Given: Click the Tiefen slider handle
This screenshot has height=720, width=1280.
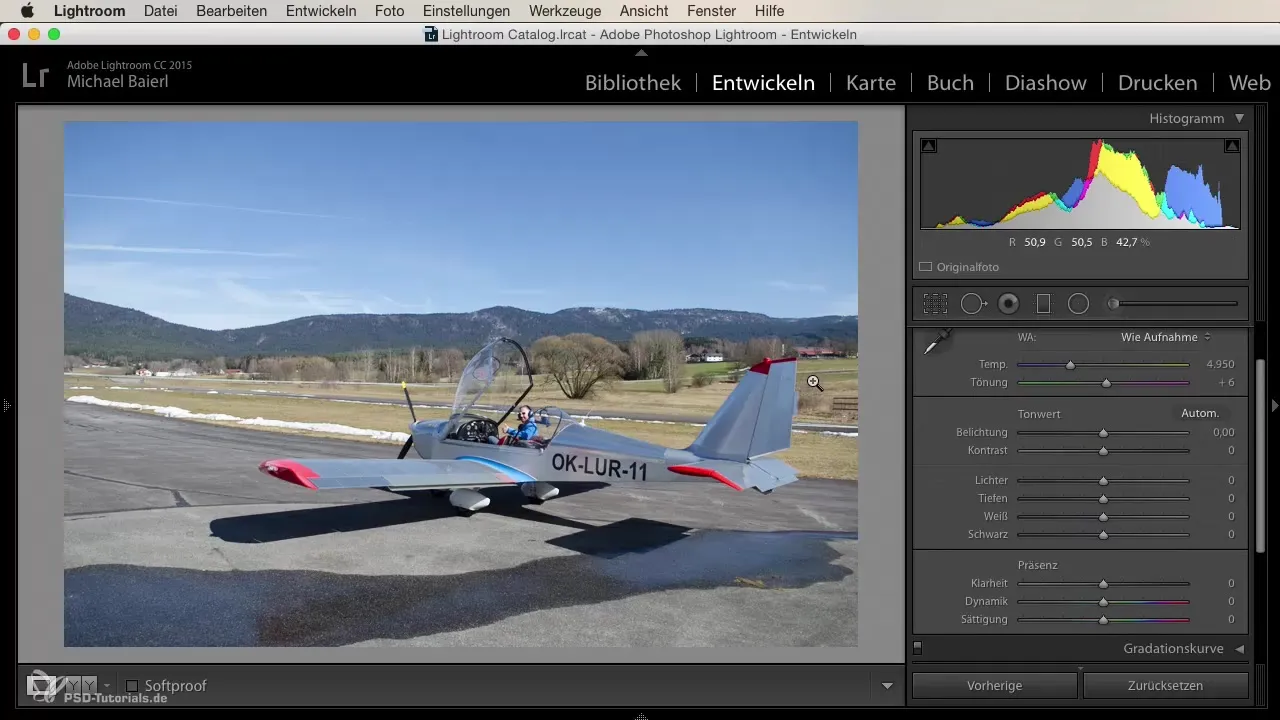Looking at the screenshot, I should point(1103,499).
